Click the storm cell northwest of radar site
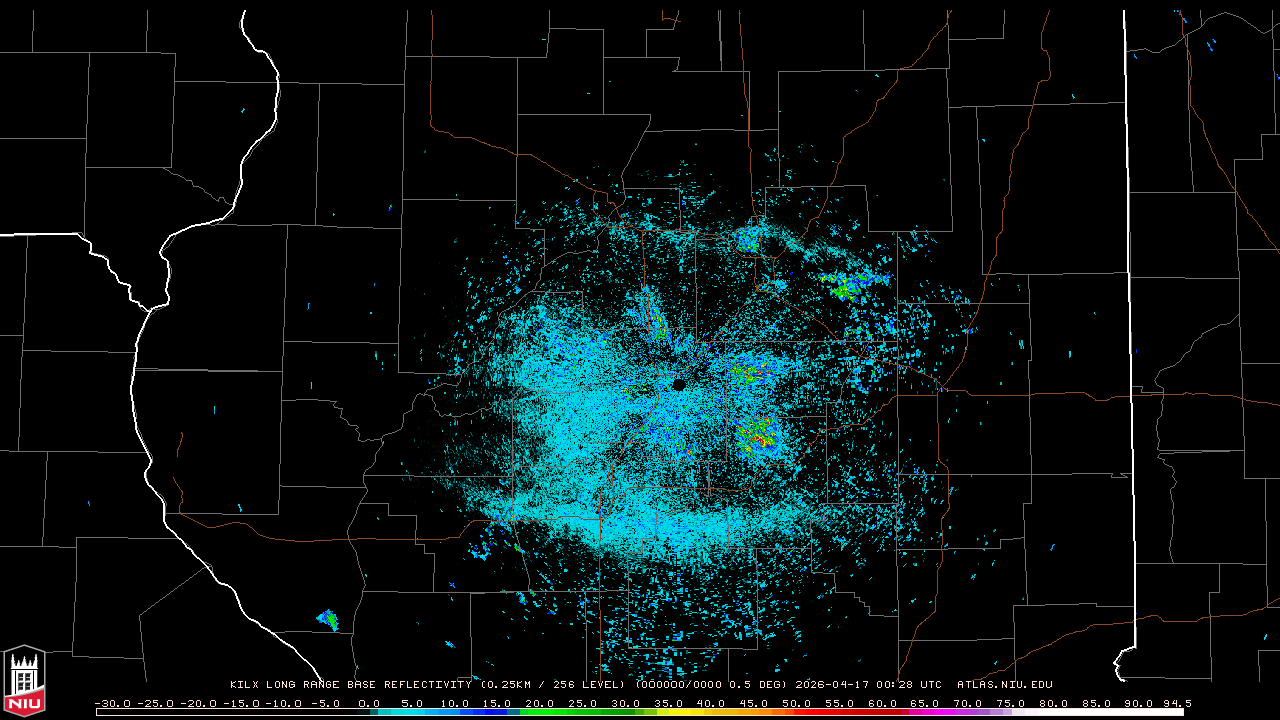The height and width of the screenshot is (720, 1280). [x=654, y=318]
